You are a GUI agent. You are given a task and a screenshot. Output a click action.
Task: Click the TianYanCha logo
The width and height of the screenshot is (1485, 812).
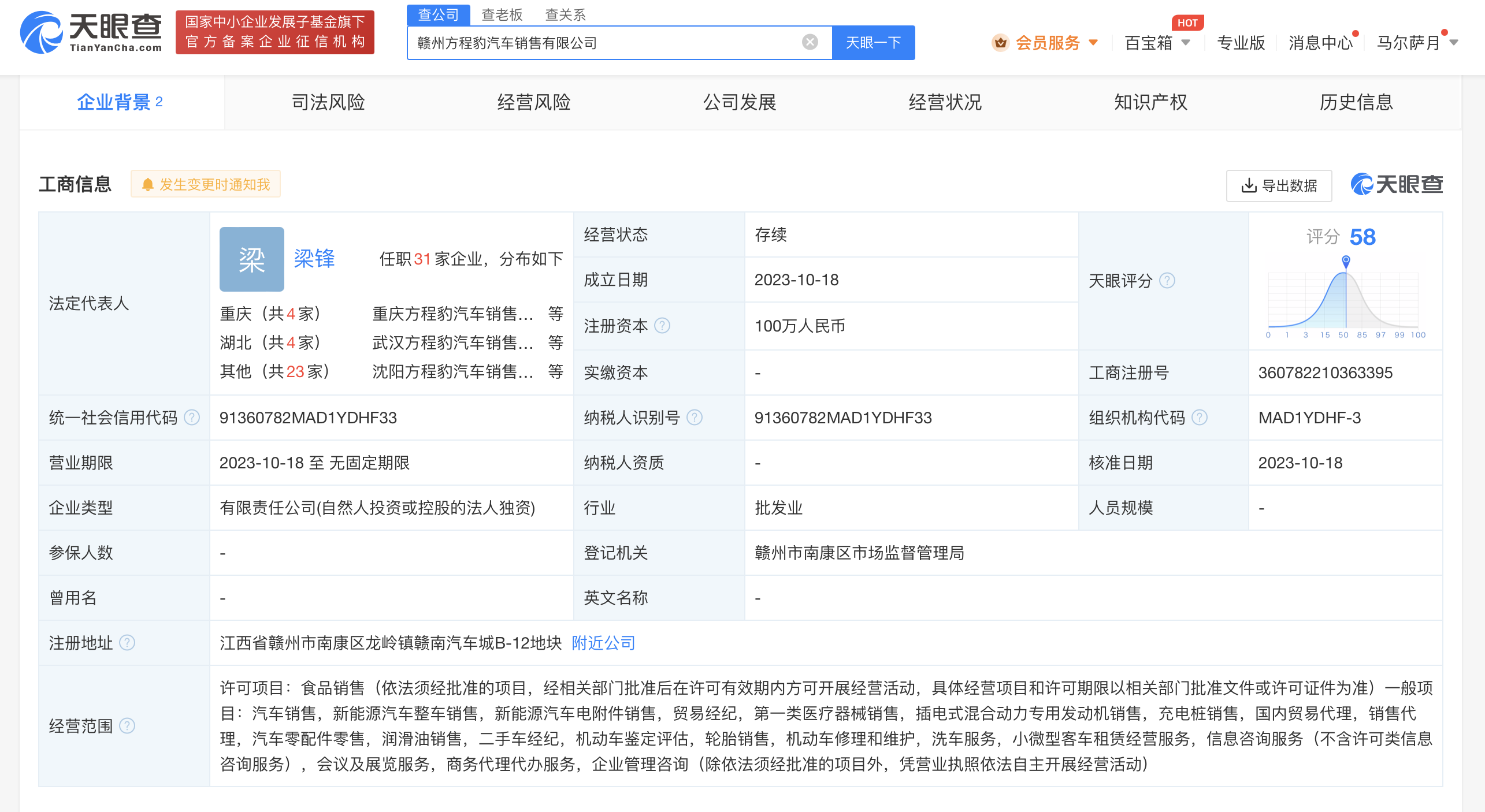pos(91,32)
